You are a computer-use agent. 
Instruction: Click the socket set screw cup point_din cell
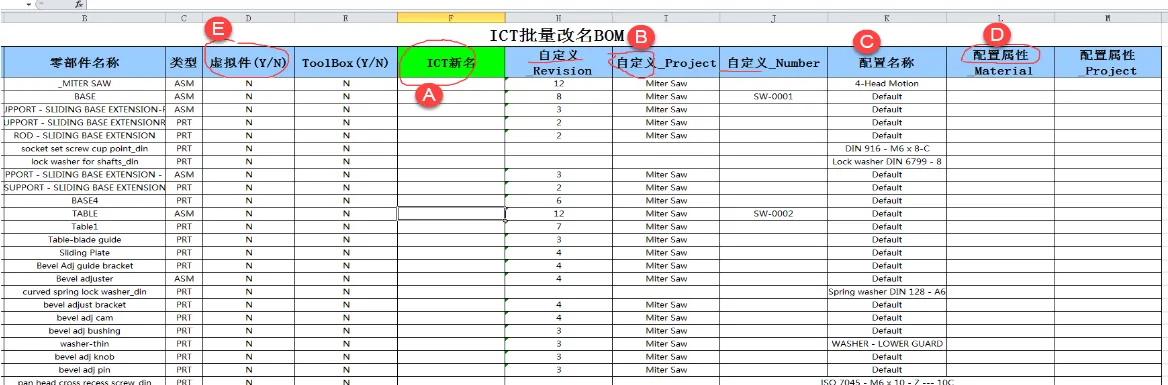tap(84, 149)
